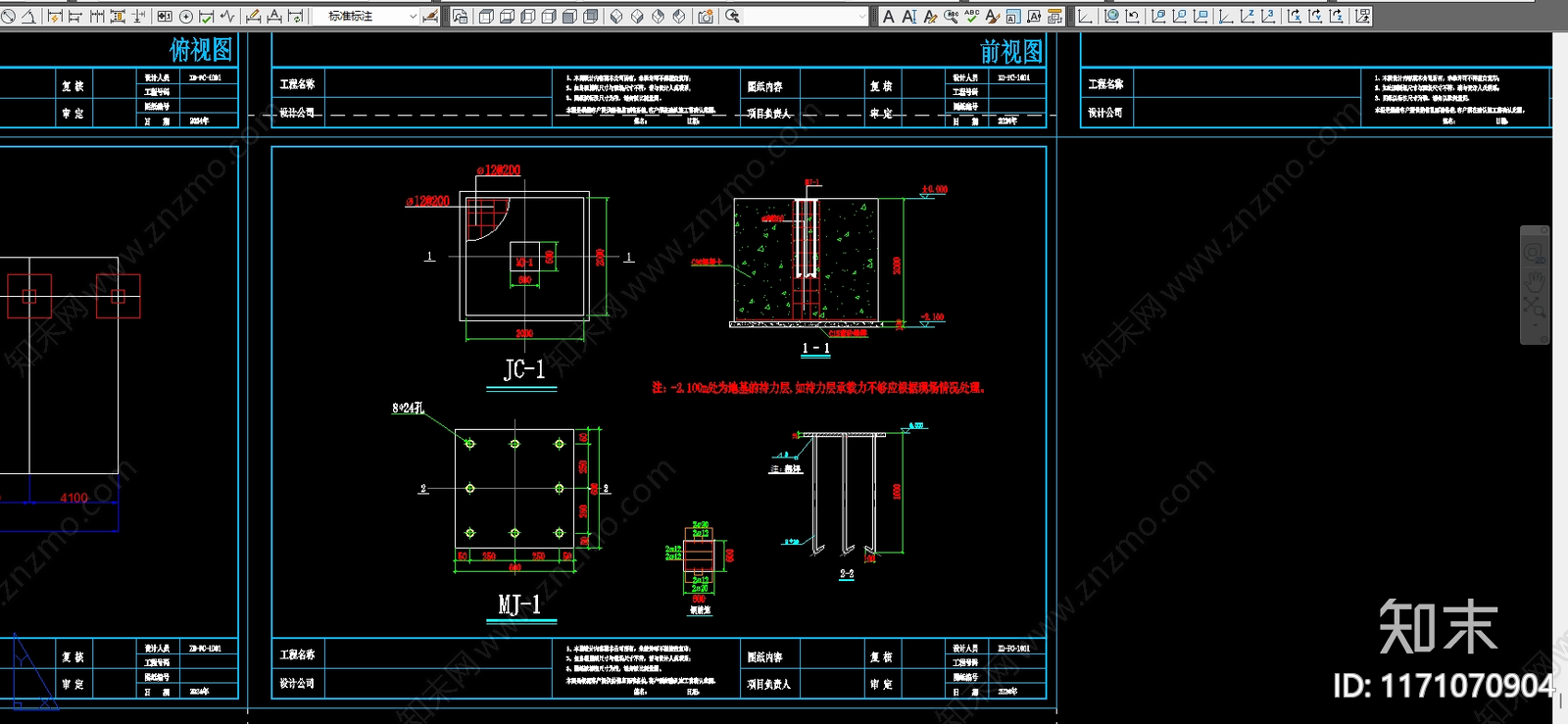
Task: Click the Dimension Break tool
Action: click(139, 17)
